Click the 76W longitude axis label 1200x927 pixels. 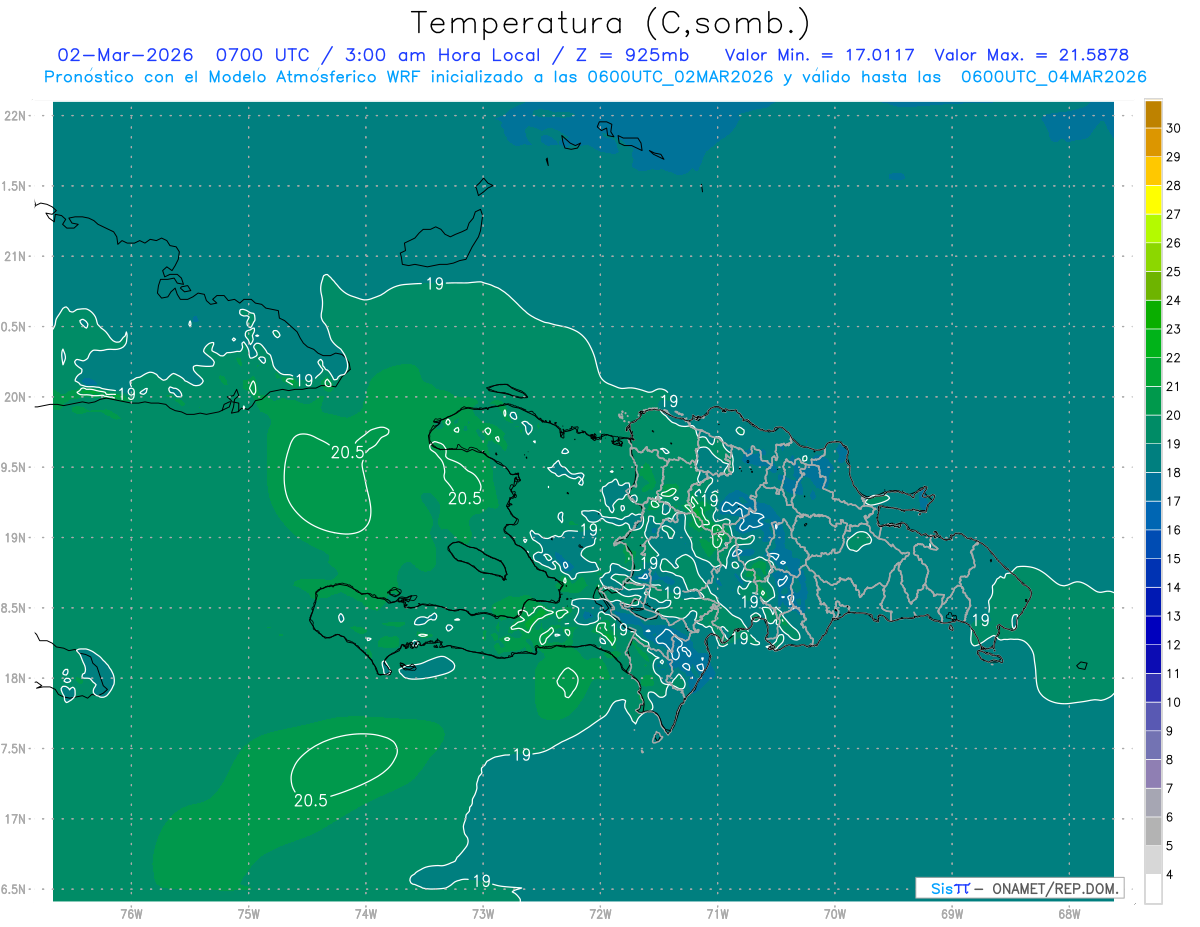[131, 912]
